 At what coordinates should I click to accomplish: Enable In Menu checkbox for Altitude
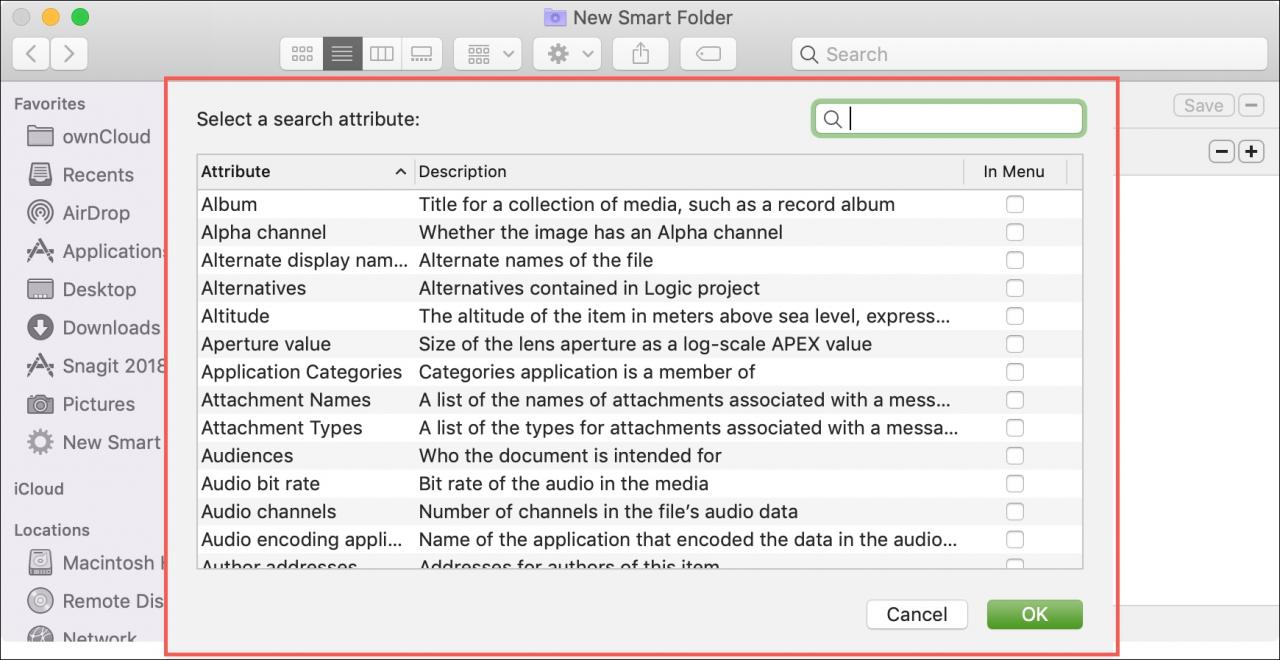coord(1015,316)
